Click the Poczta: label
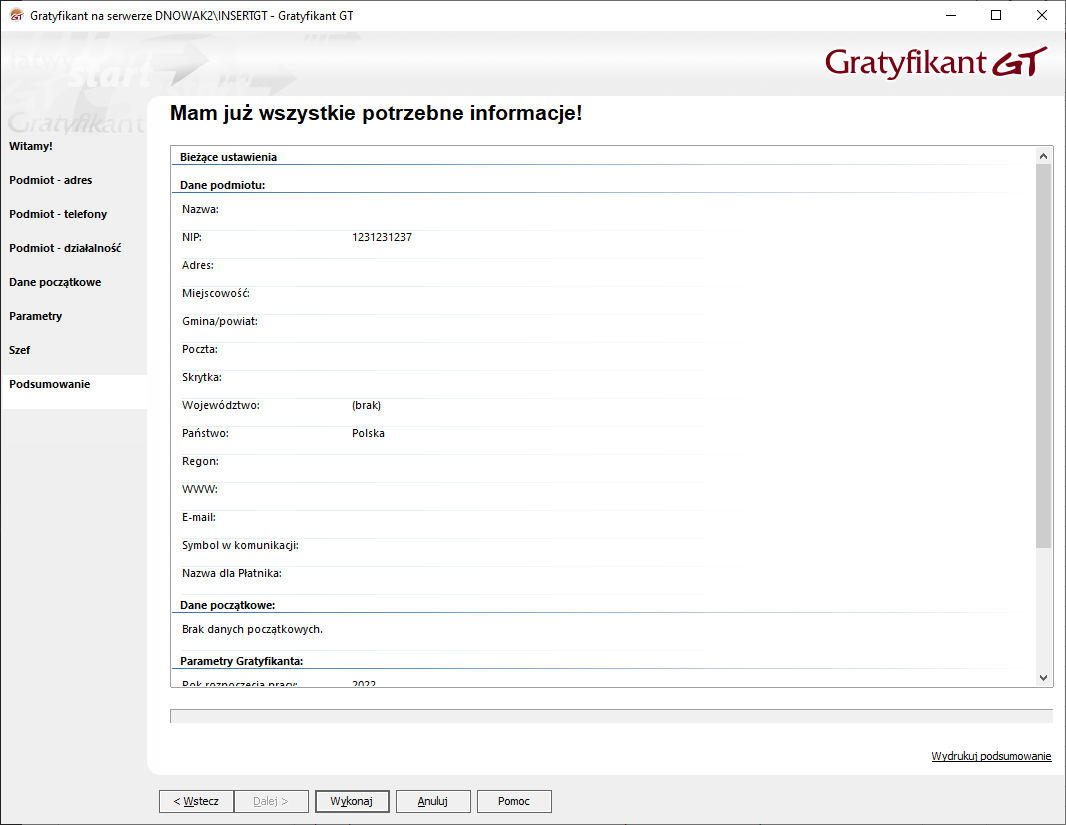Viewport: 1066px width, 825px height. [200, 349]
